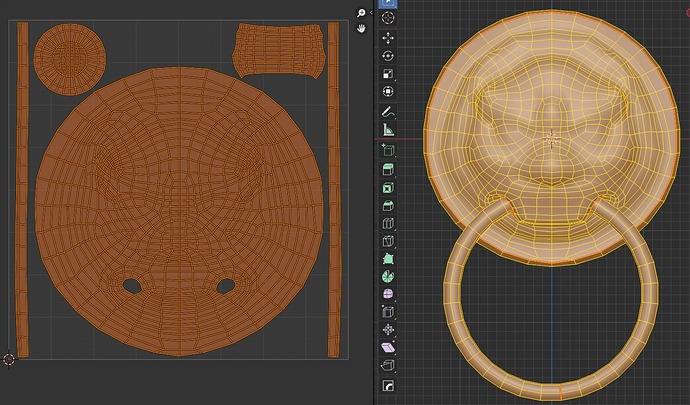Image resolution: width=690 pixels, height=405 pixels.
Task: Select the Edge Slide tool
Action: point(388,312)
